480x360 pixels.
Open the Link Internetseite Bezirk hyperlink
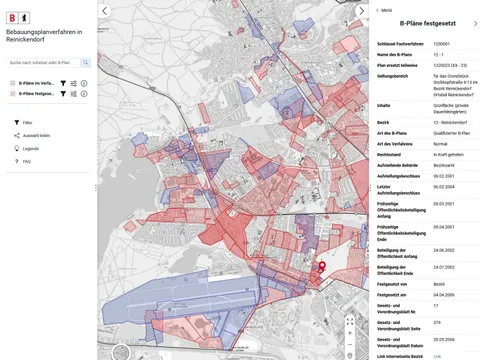(x=437, y=356)
